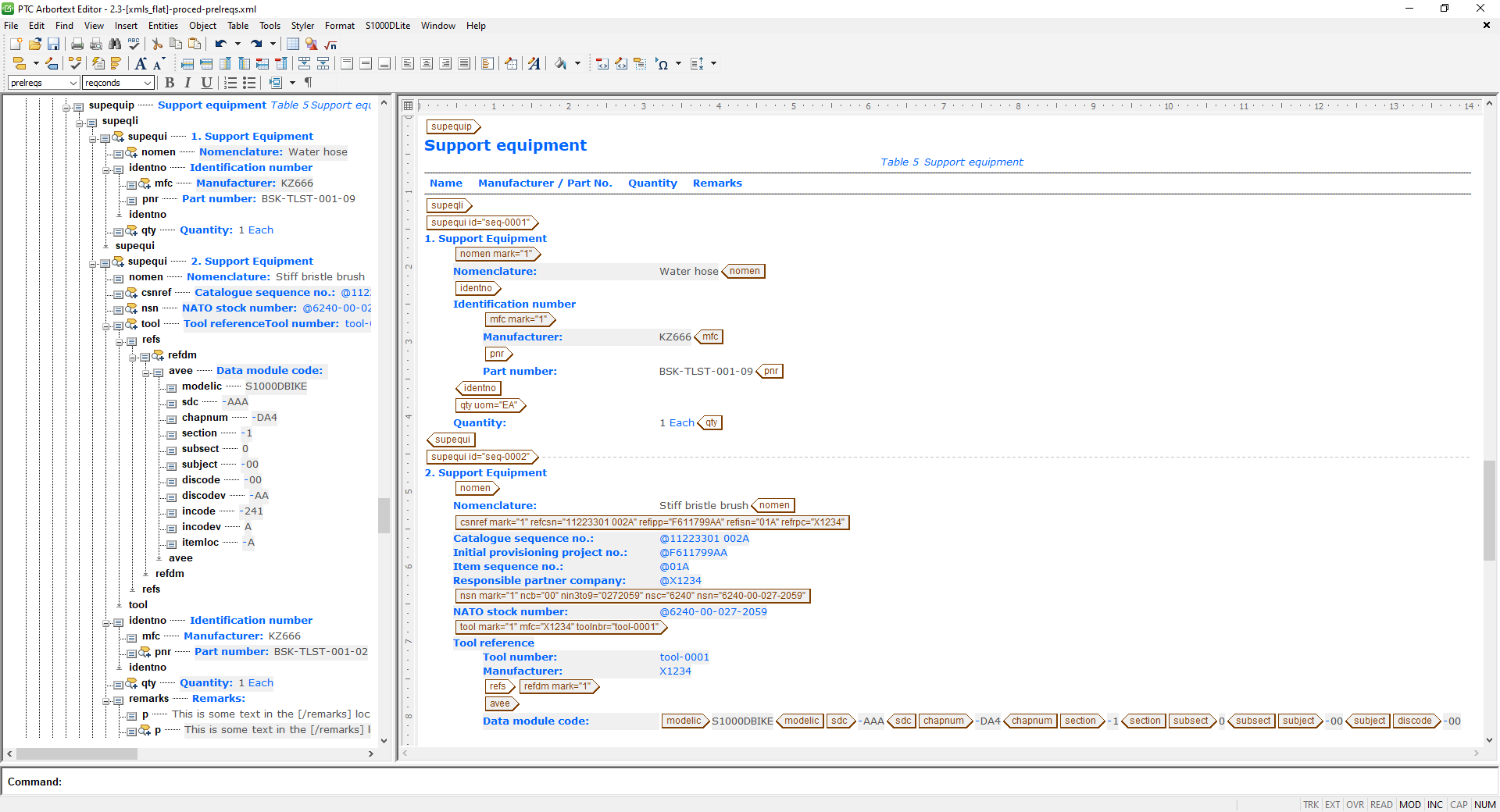Screen dimensions: 1500x812
Task: Insert a table using the table icon
Action: 293,45
